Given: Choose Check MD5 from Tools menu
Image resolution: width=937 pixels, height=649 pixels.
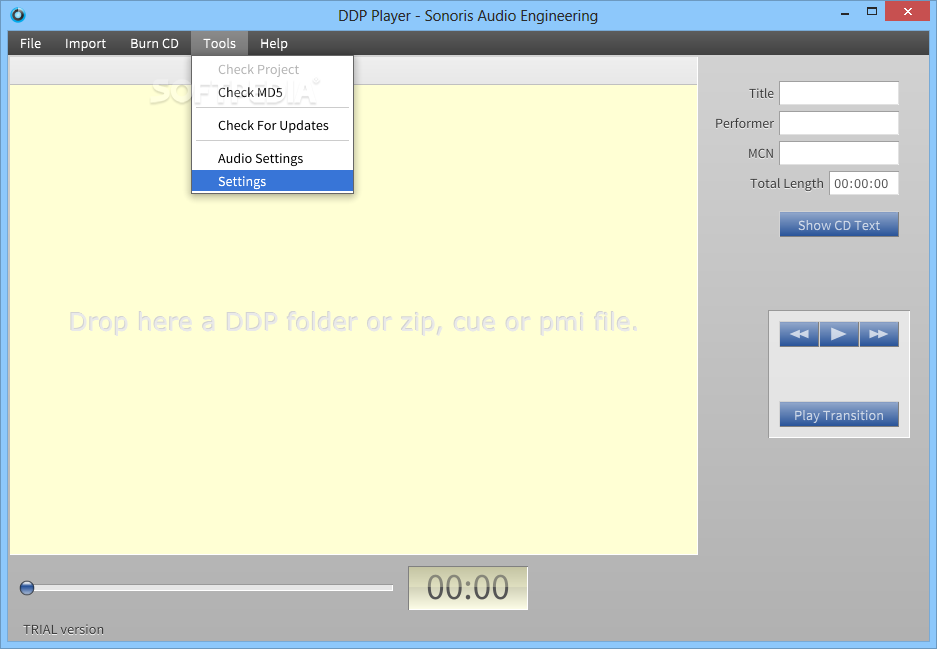Looking at the screenshot, I should click(272, 93).
